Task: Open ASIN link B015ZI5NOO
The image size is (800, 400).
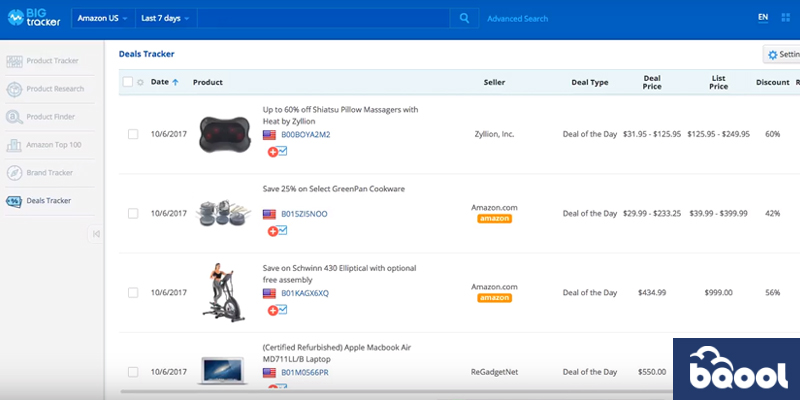Action: [x=304, y=214]
